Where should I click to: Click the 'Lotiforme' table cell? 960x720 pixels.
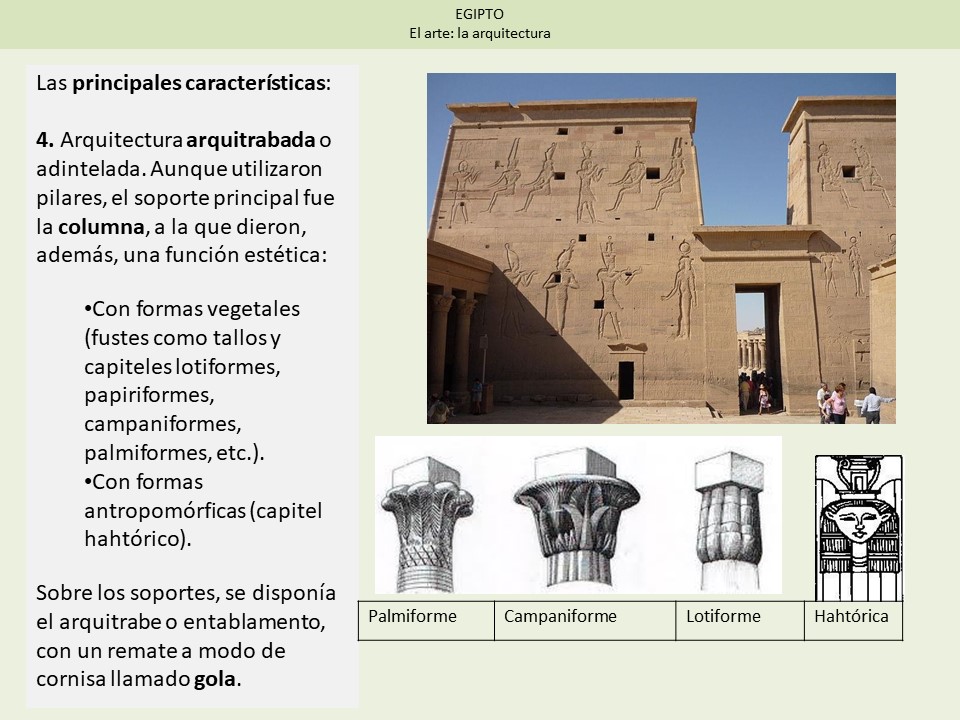[x=740, y=621]
